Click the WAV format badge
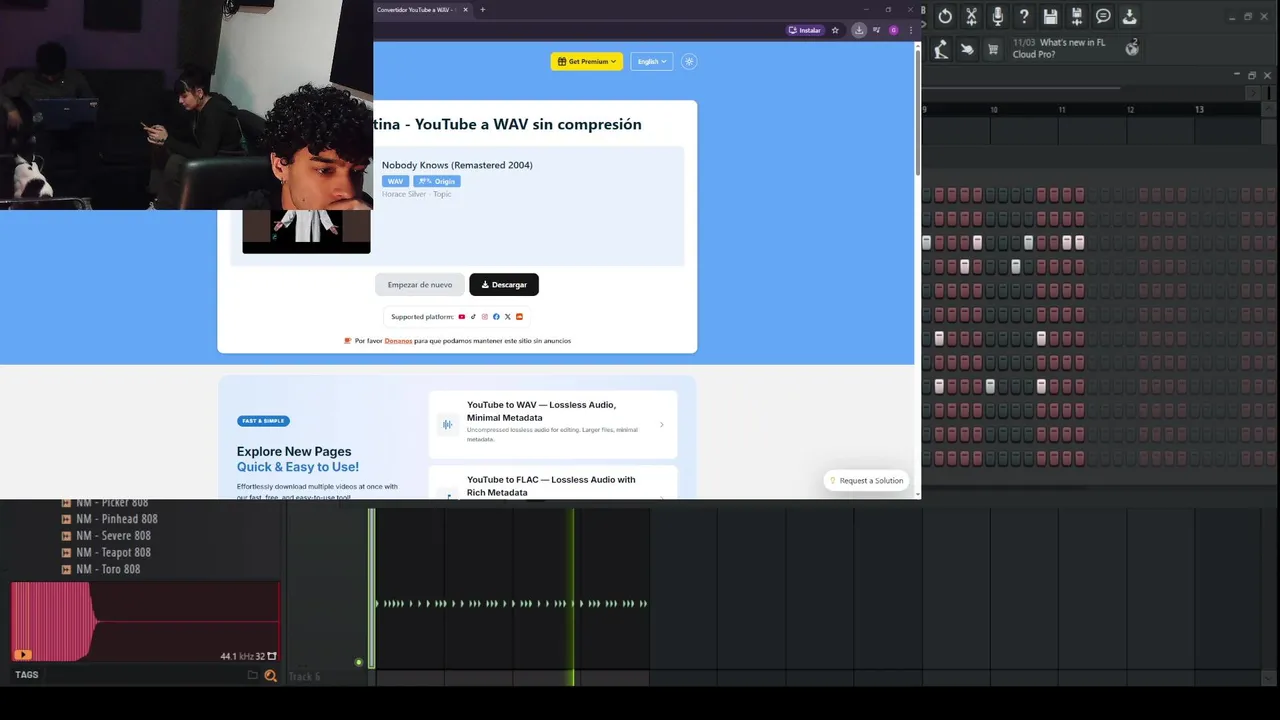This screenshot has width=1280, height=720. click(395, 181)
